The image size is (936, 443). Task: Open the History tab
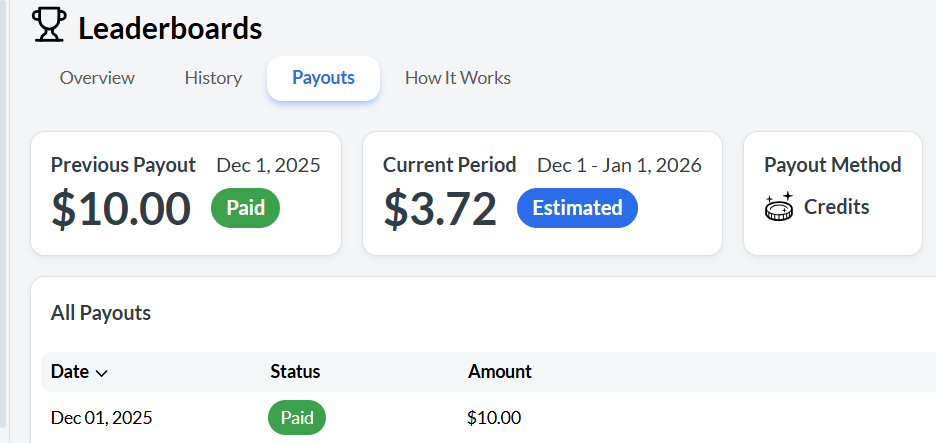(x=213, y=78)
